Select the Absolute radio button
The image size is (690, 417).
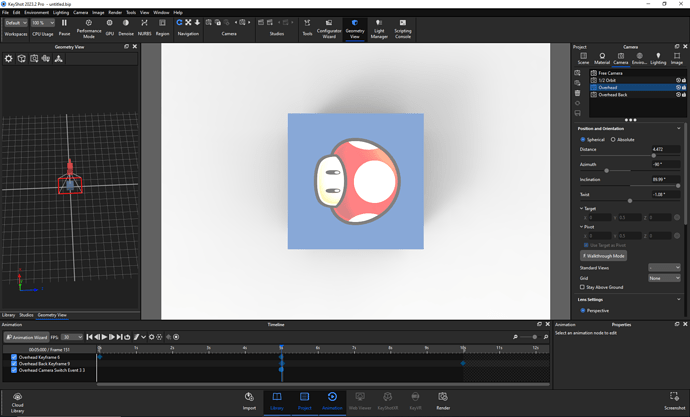(613, 139)
